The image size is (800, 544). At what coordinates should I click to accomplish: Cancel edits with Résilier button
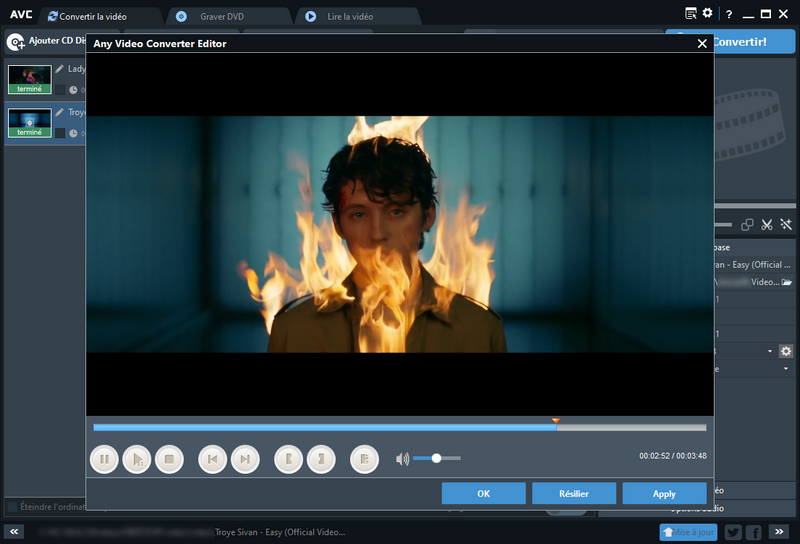(574, 493)
